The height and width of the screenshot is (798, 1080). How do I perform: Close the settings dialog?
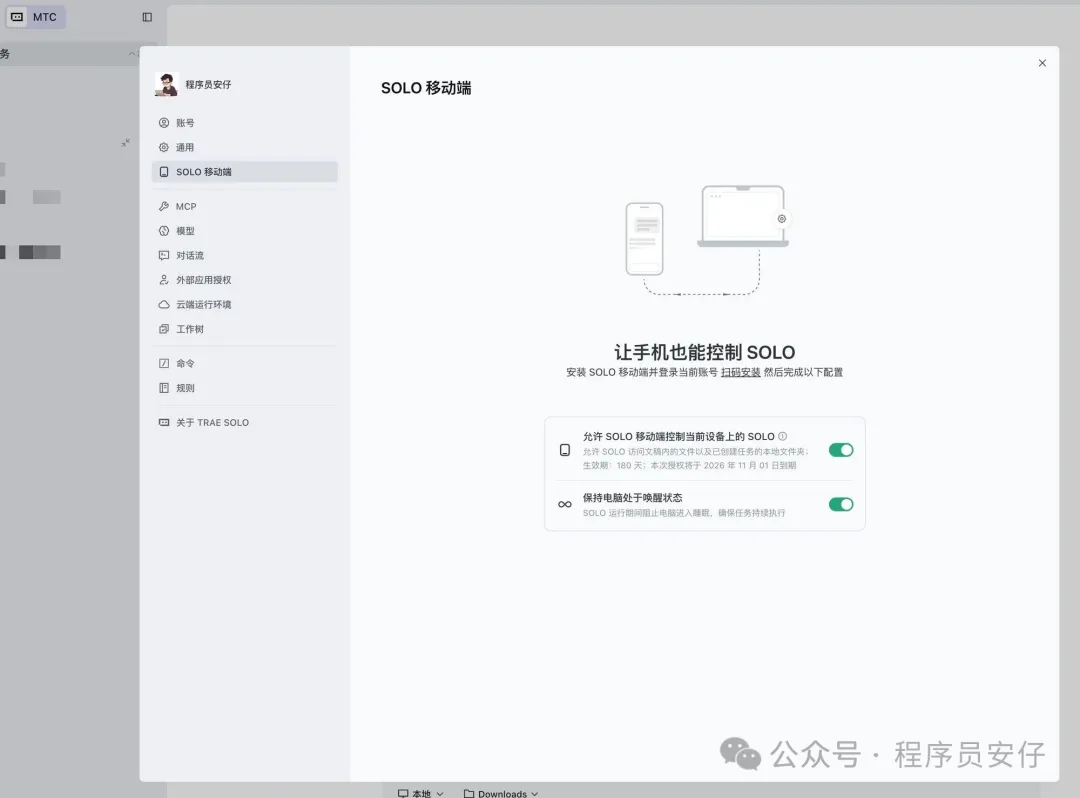[1042, 63]
